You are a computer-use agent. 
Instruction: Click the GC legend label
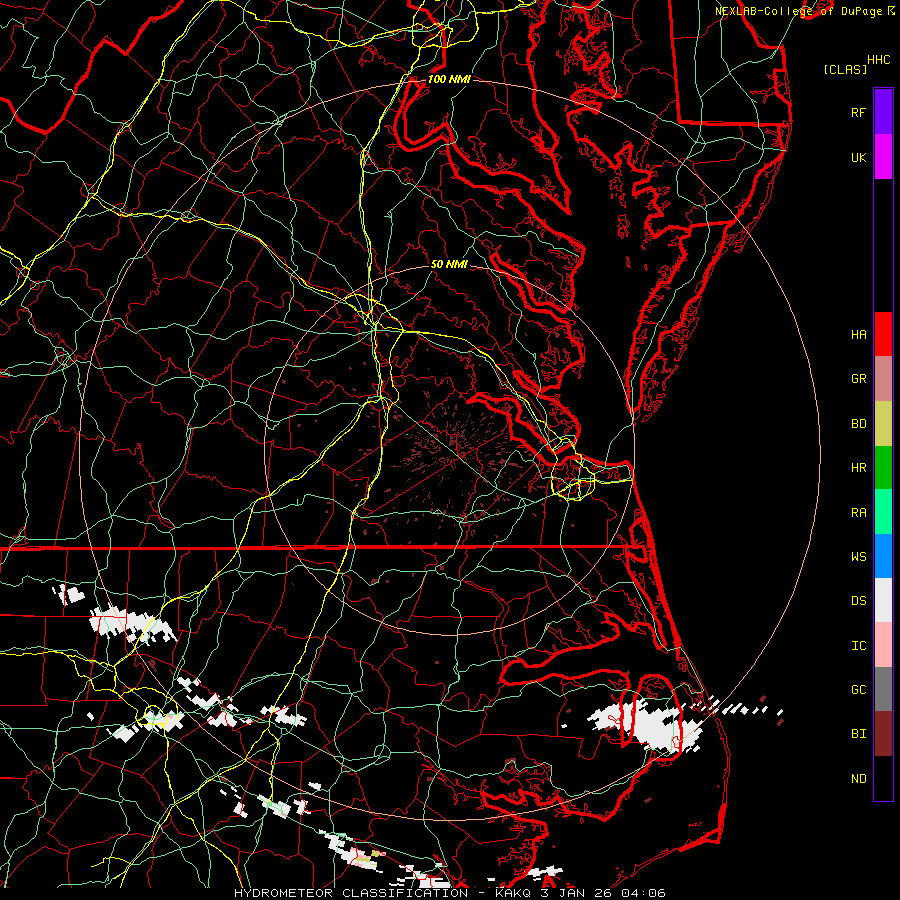(x=858, y=690)
